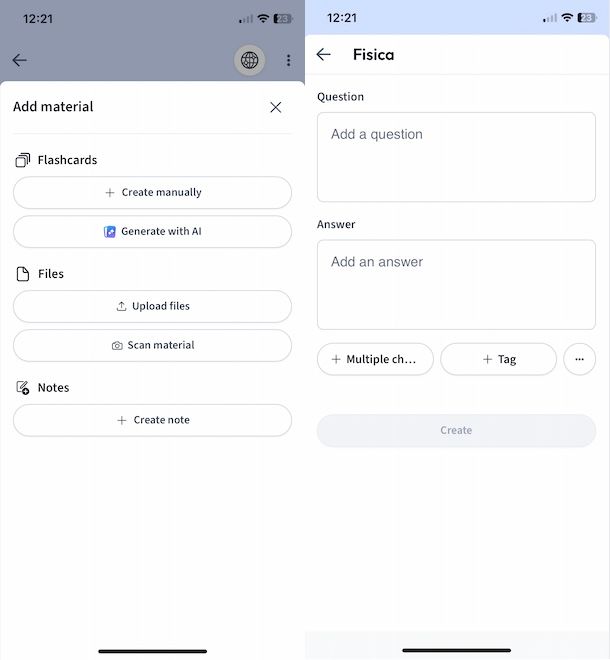
Task: Focus the Add a question field
Action: [x=456, y=157]
